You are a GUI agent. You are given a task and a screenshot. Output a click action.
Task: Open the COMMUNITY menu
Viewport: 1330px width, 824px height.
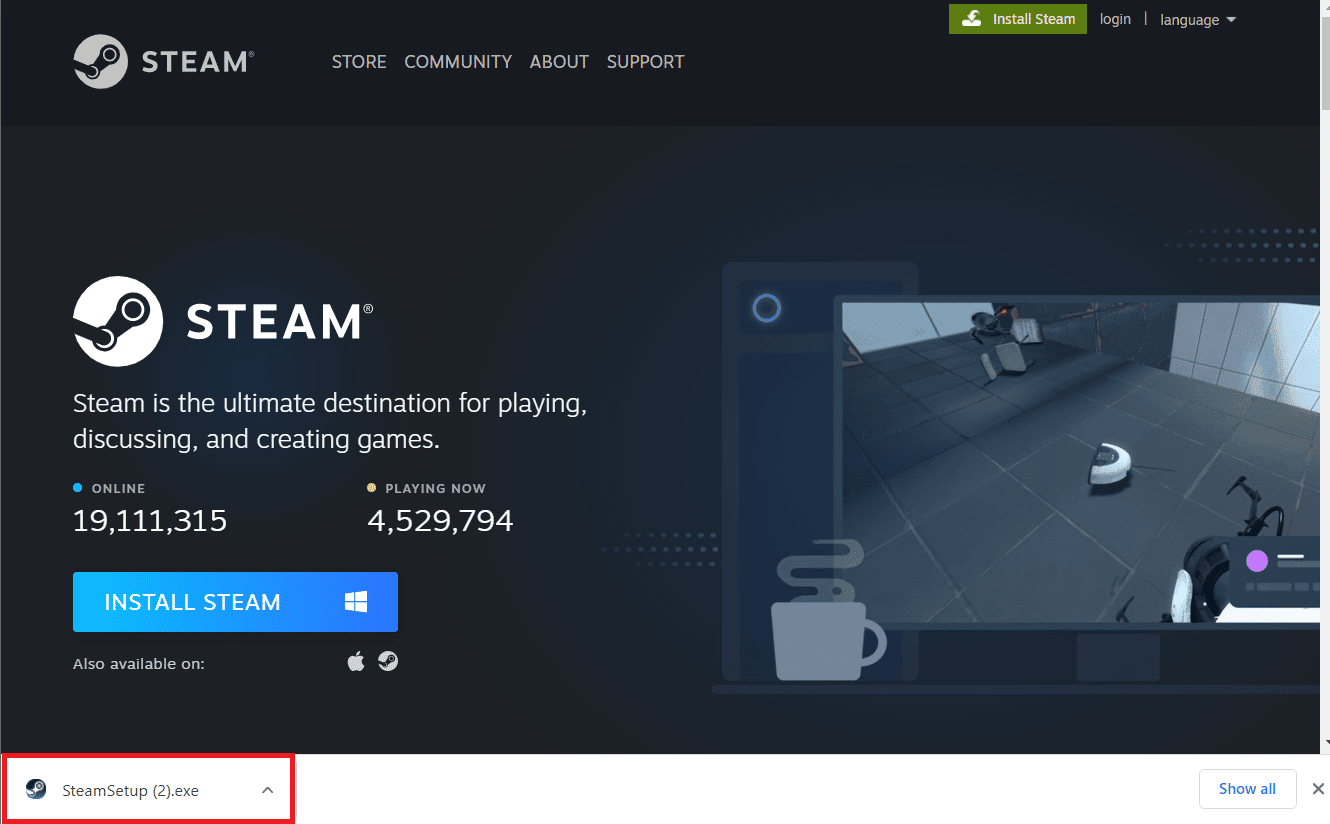[x=458, y=62]
